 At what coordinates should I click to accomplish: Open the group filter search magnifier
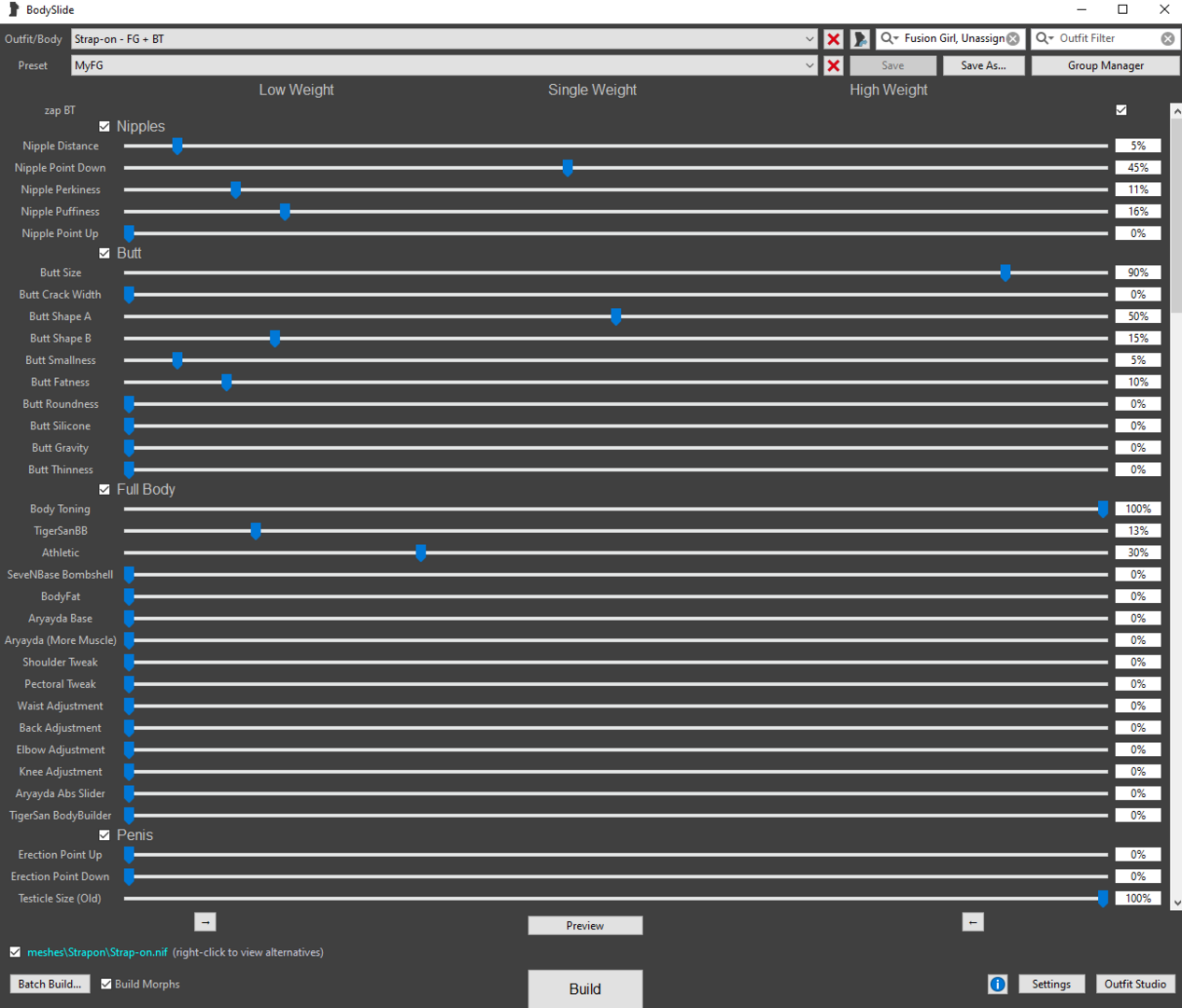[890, 38]
